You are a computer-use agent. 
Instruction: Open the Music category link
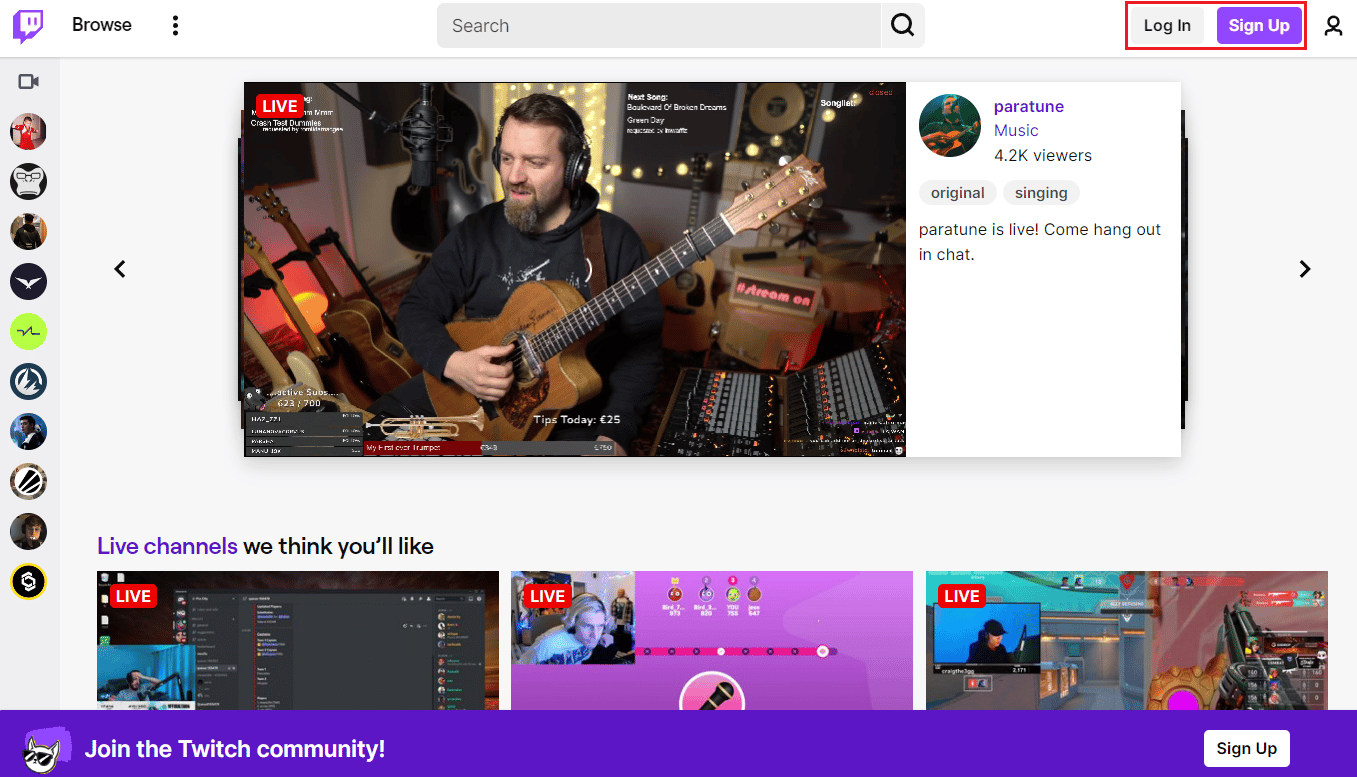coord(1015,130)
